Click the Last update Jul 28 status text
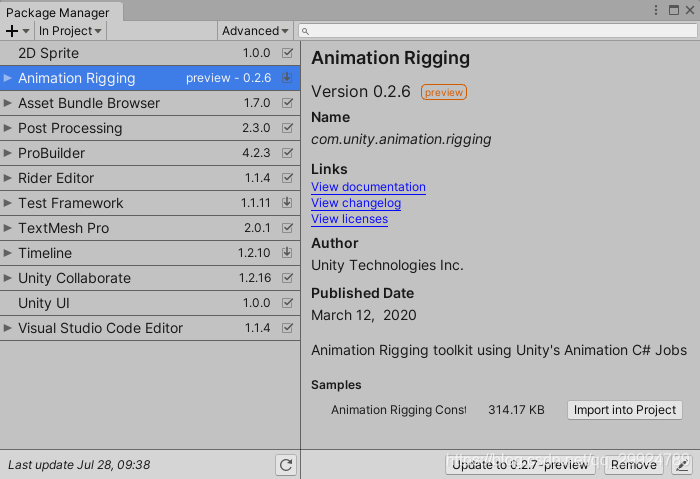This screenshot has width=700, height=479. 79,465
